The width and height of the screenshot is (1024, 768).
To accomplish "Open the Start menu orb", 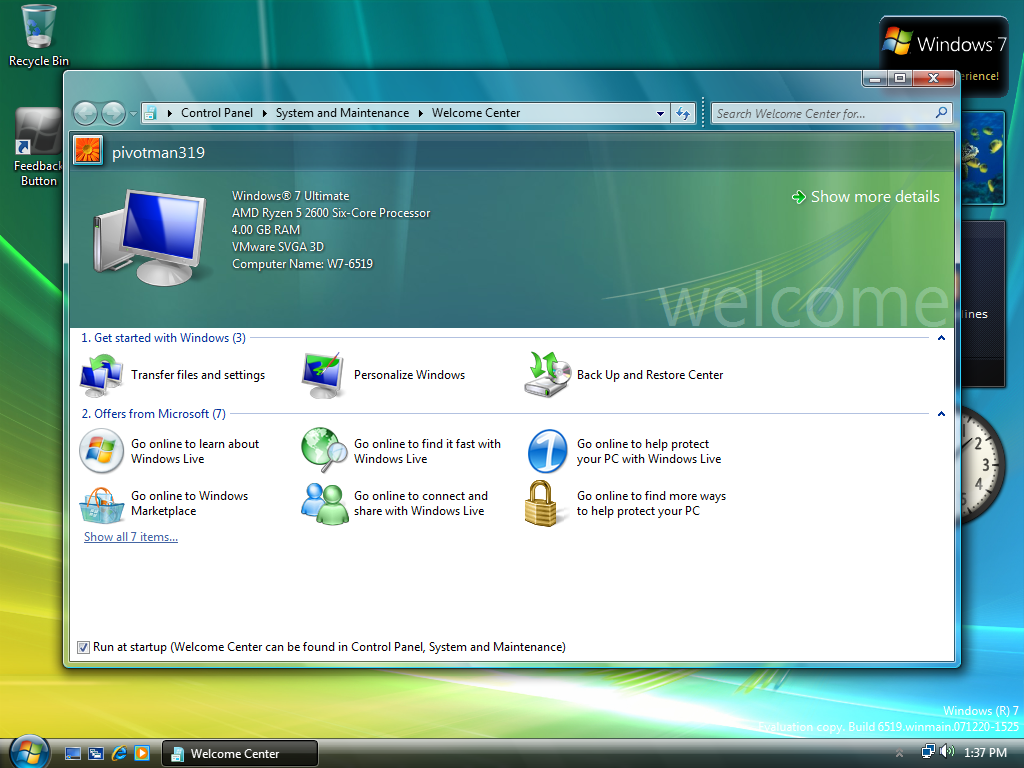I will pos(28,751).
